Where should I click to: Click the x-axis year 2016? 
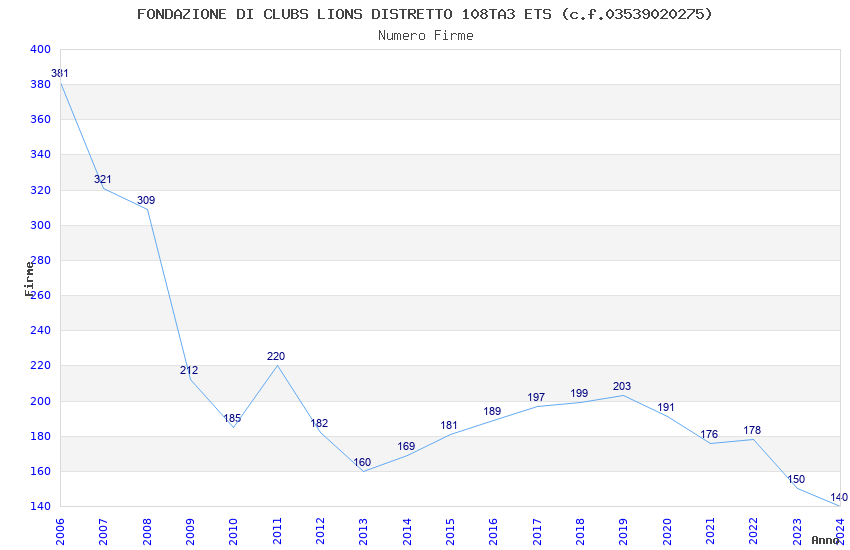(x=494, y=531)
